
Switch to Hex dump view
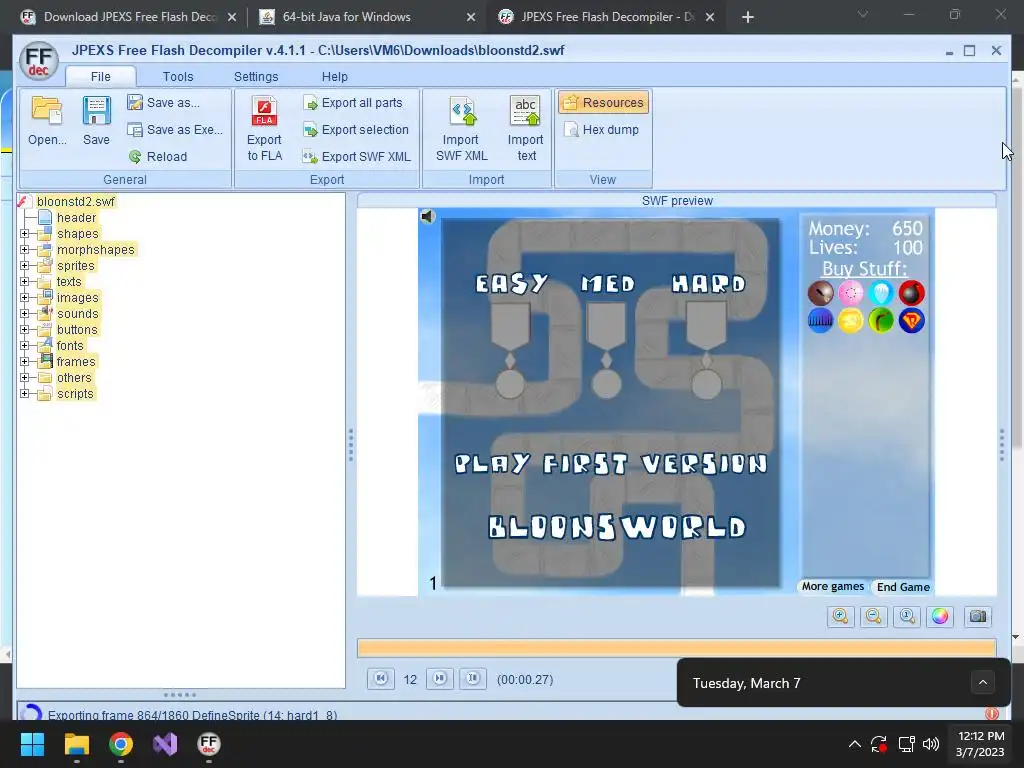601,129
